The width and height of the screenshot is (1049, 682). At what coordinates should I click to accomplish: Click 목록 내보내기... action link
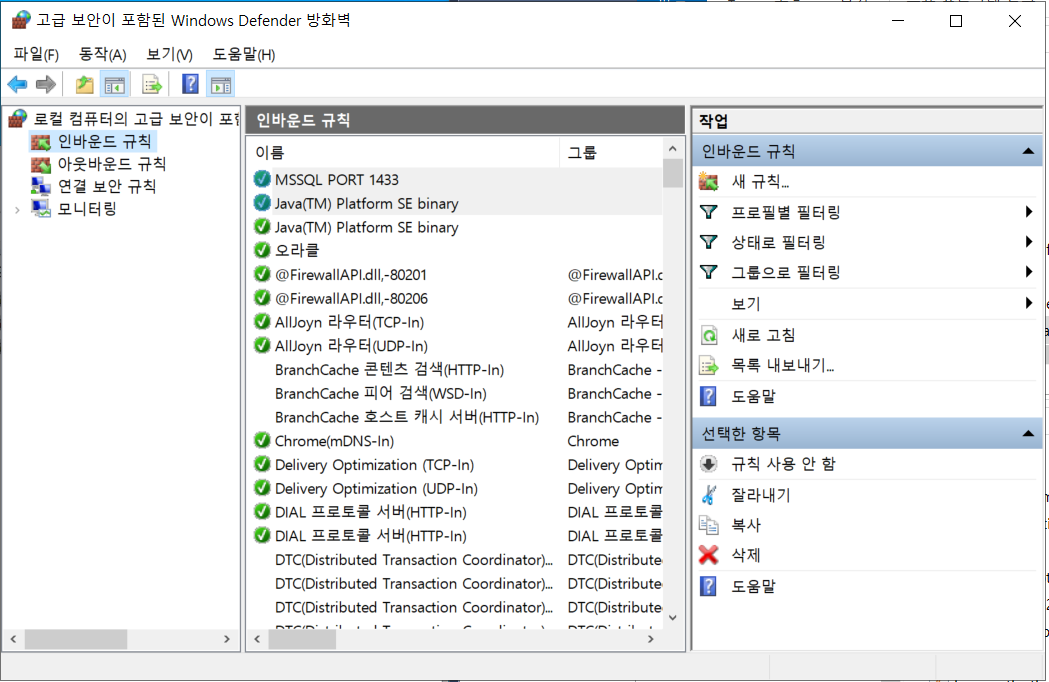782,365
